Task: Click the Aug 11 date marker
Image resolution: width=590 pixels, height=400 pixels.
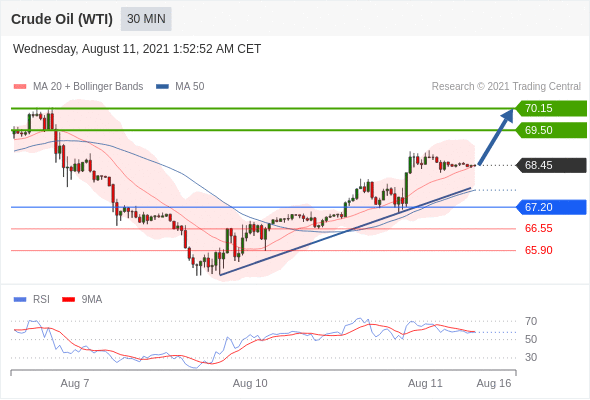Action: pos(425,383)
